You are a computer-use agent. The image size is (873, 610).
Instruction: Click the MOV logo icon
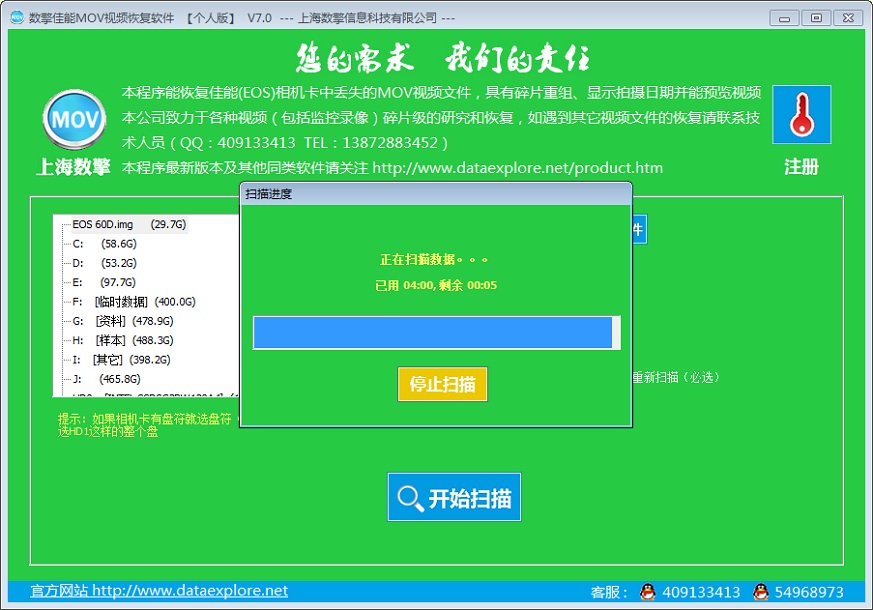74,120
